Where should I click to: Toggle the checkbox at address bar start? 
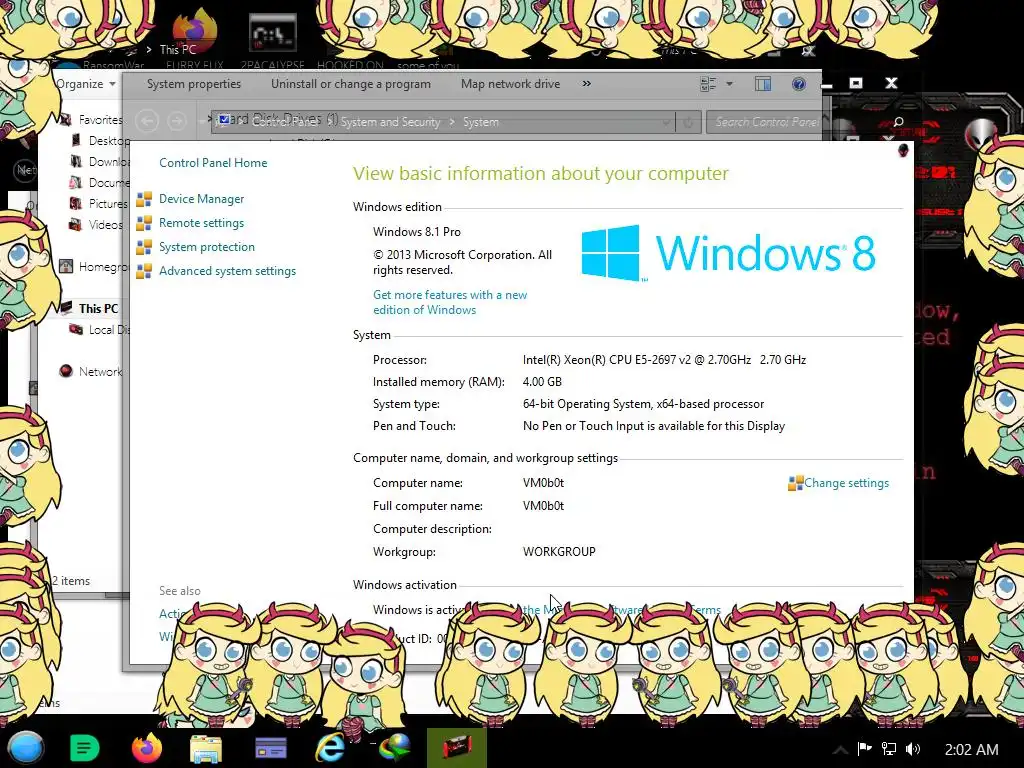pyautogui.click(x=225, y=119)
